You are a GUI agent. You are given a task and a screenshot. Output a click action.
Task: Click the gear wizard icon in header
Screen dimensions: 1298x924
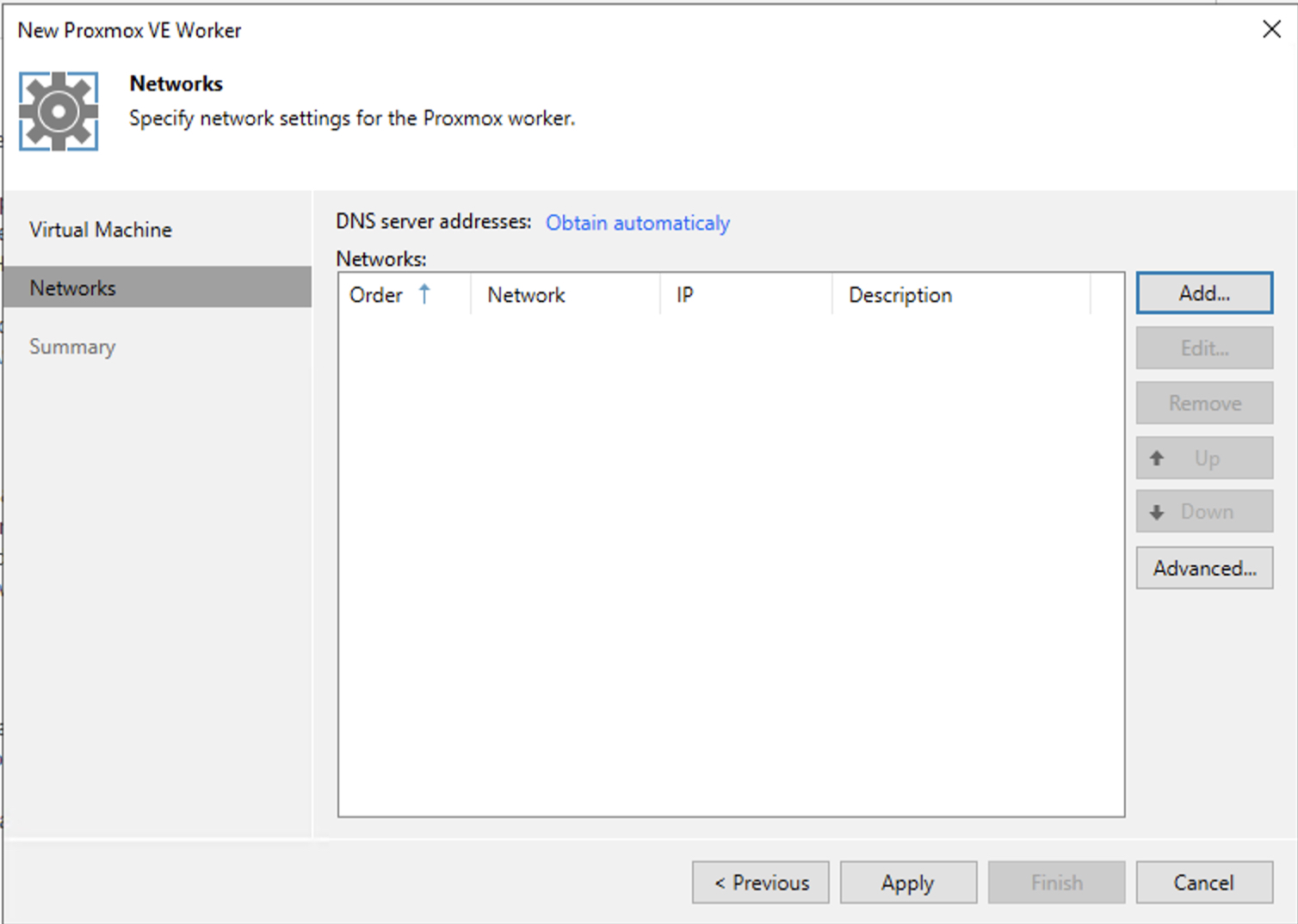pyautogui.click(x=59, y=112)
